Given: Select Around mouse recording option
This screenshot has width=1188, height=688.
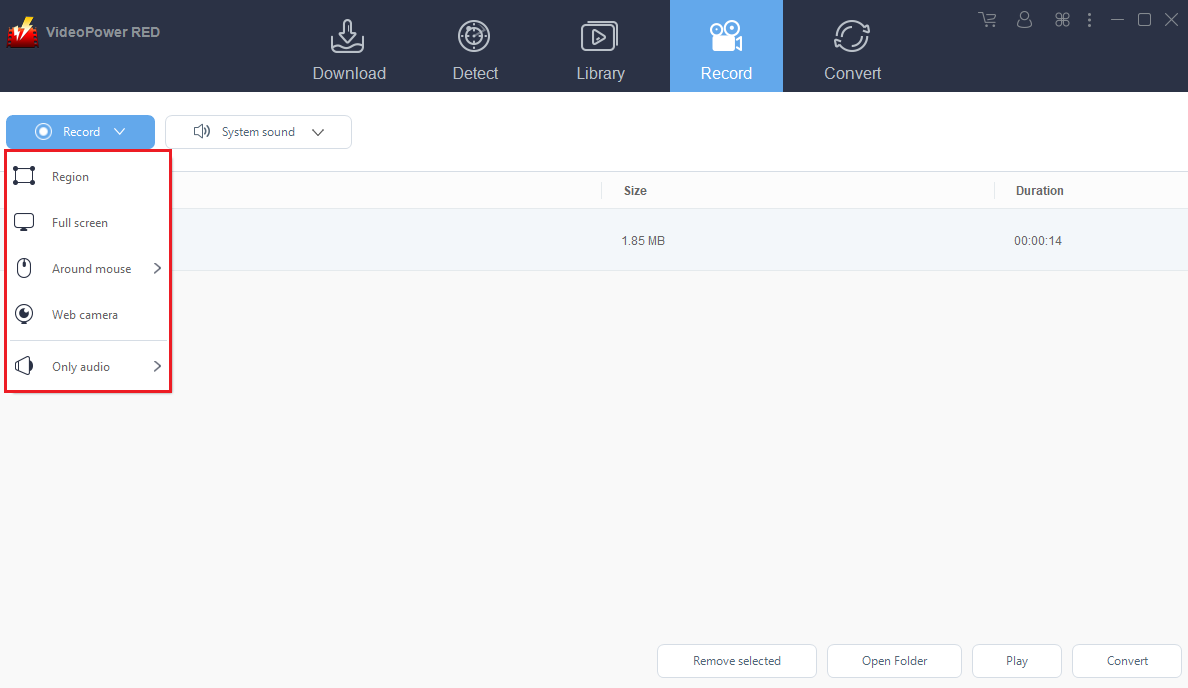Looking at the screenshot, I should pos(88,269).
